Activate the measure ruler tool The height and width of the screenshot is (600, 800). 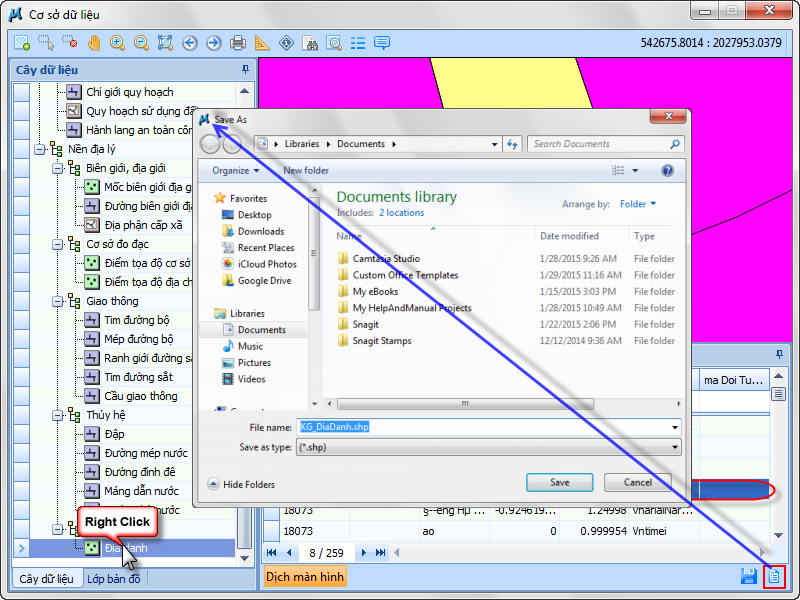(x=262, y=43)
